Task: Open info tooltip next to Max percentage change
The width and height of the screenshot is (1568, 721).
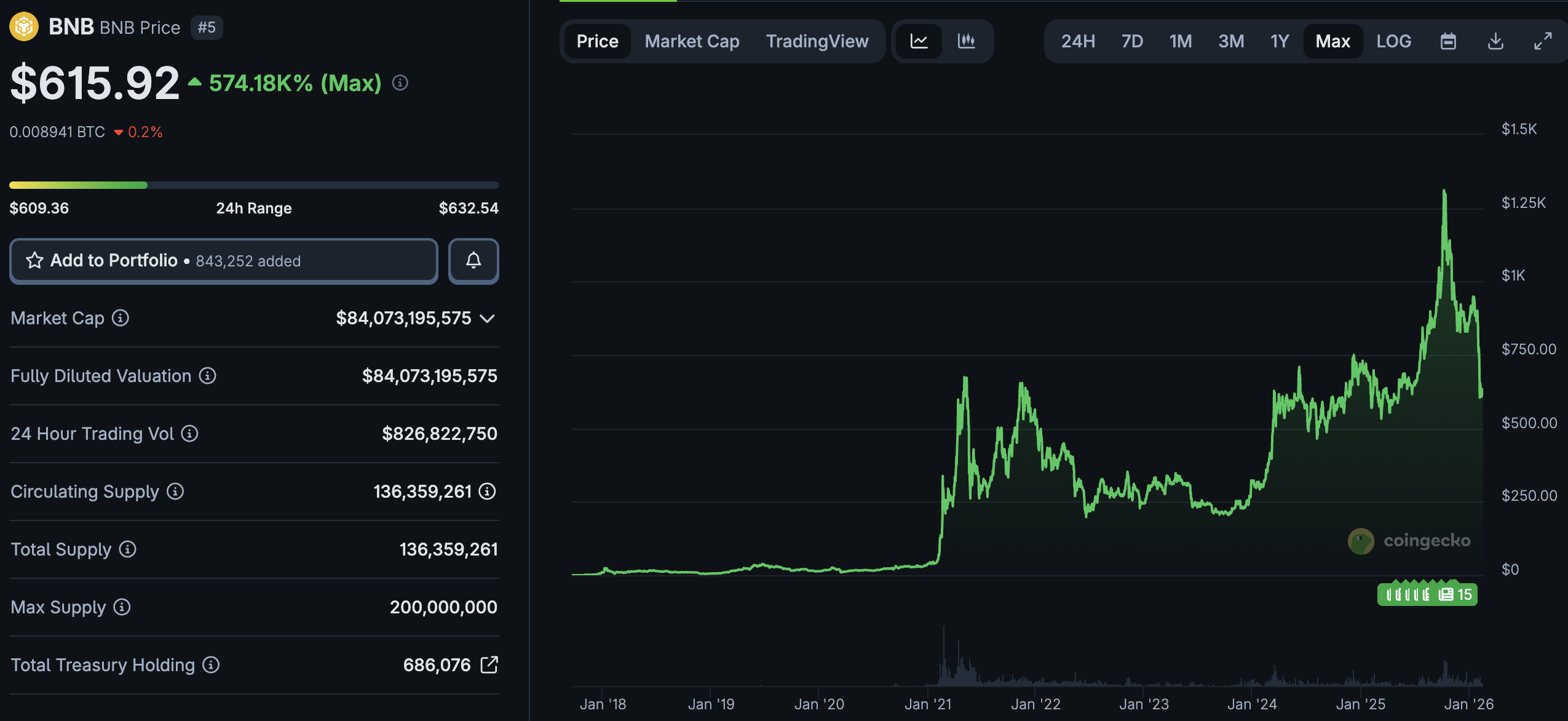Action: pos(400,83)
